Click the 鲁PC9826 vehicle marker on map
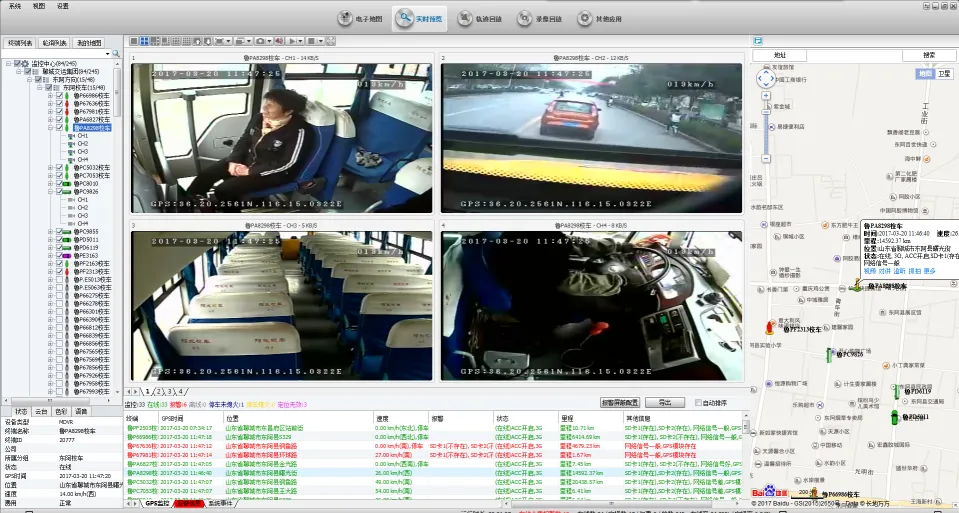The height and width of the screenshot is (513, 959). click(829, 355)
